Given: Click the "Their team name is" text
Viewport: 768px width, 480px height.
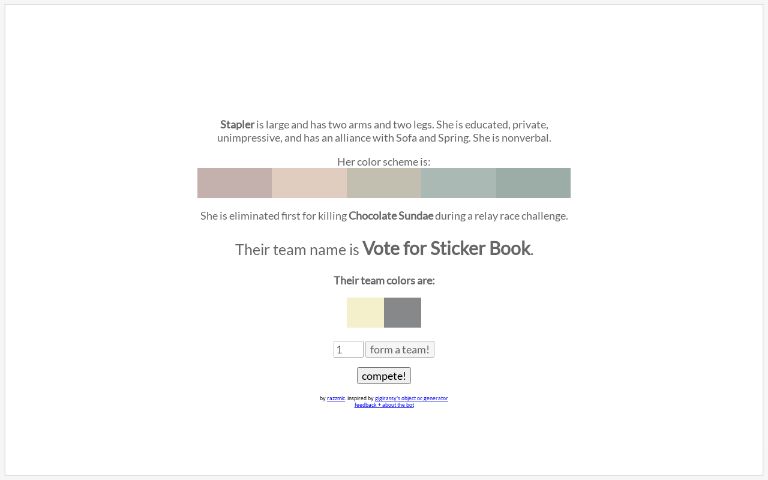Looking at the screenshot, I should tap(296, 250).
